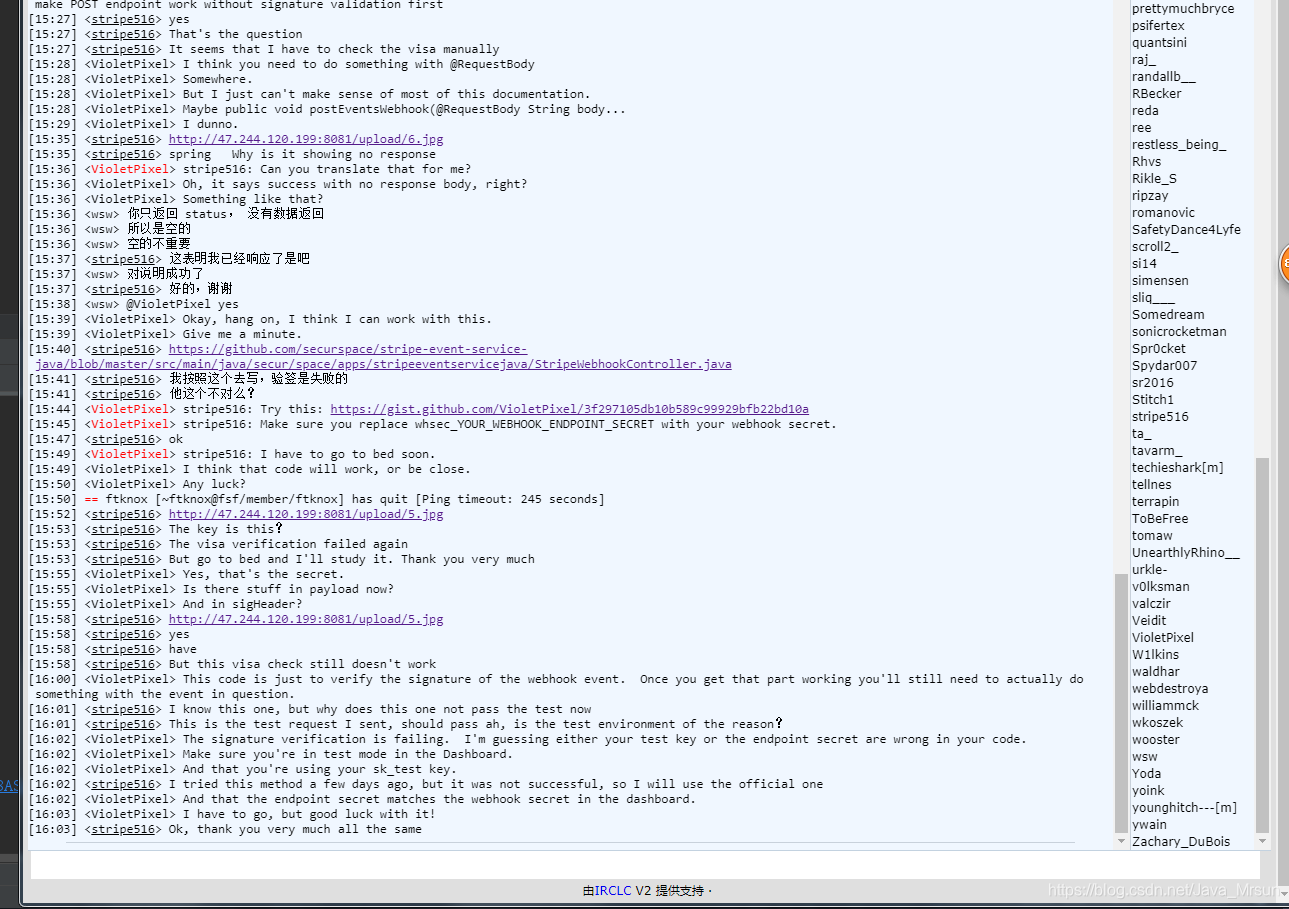Select user Spydar007 in the nick list

1164,366
